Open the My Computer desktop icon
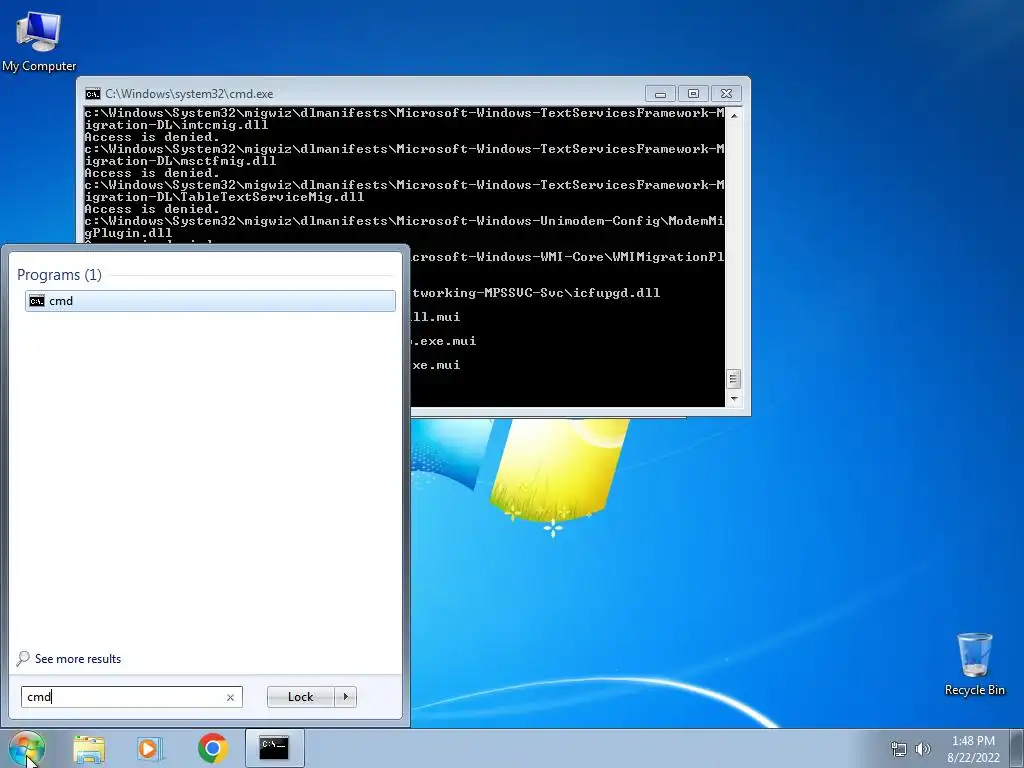1024x768 pixels. (39, 41)
